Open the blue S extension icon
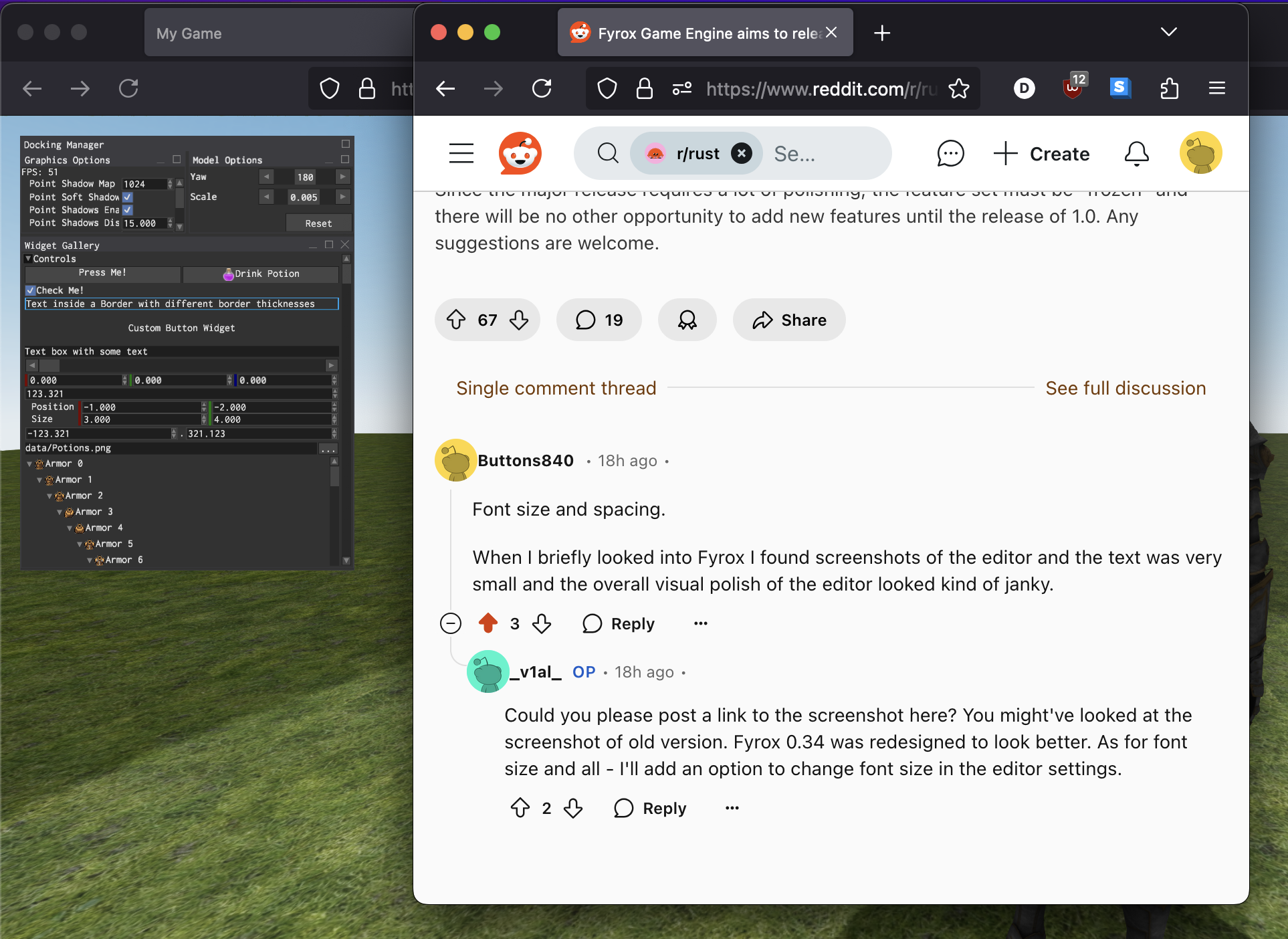This screenshot has width=1288, height=939. pyautogui.click(x=1120, y=88)
